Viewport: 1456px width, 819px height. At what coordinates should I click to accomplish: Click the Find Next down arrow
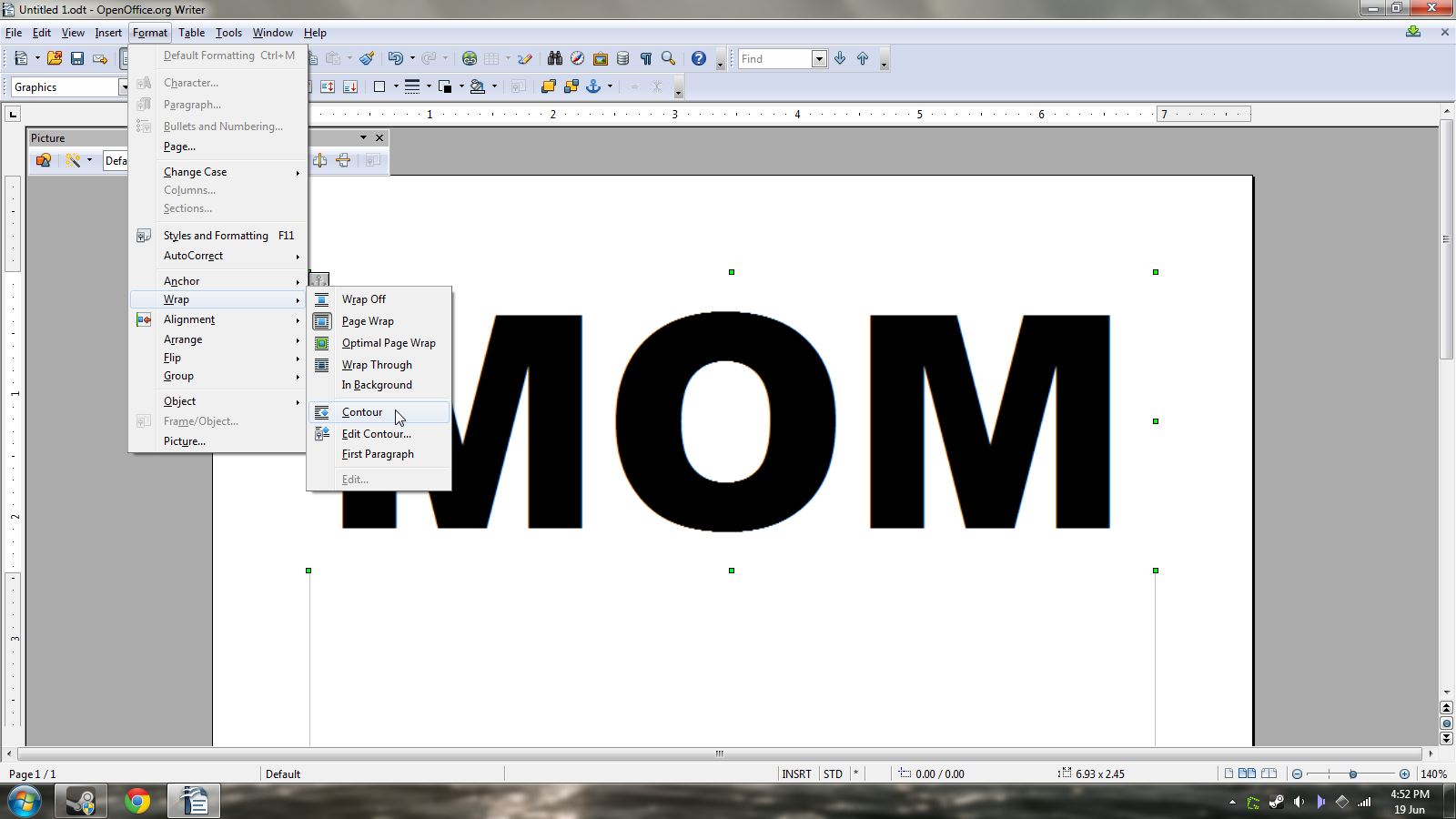click(x=840, y=58)
